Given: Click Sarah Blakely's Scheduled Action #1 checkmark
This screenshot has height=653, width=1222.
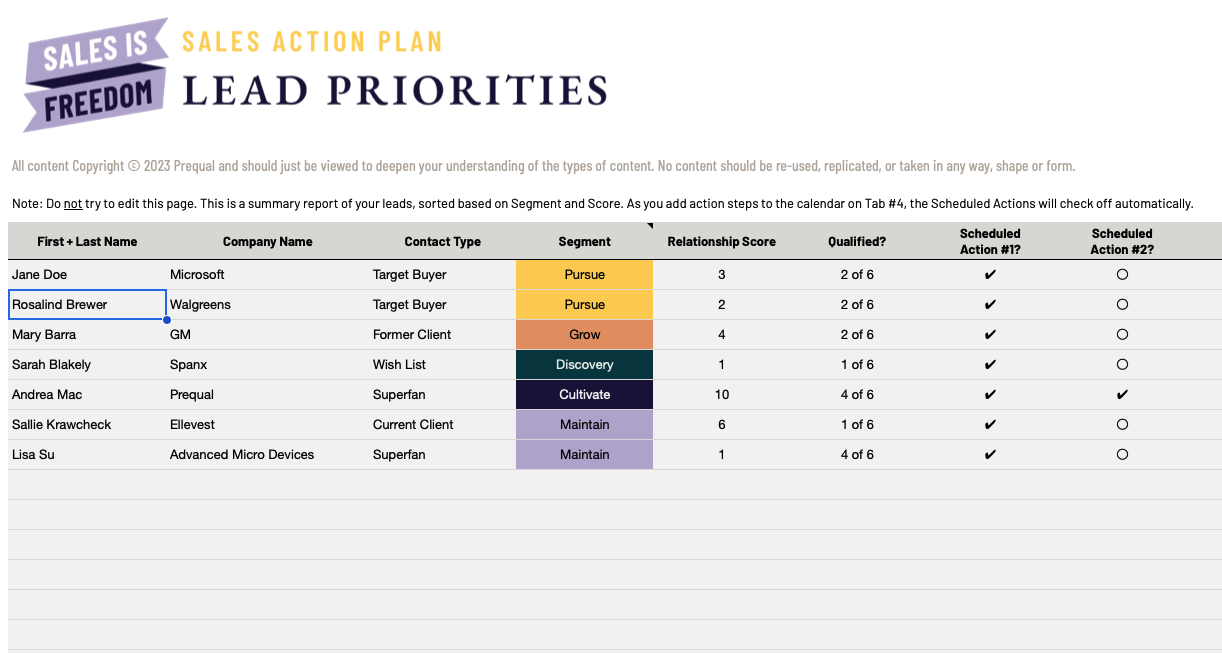Looking at the screenshot, I should pos(990,364).
